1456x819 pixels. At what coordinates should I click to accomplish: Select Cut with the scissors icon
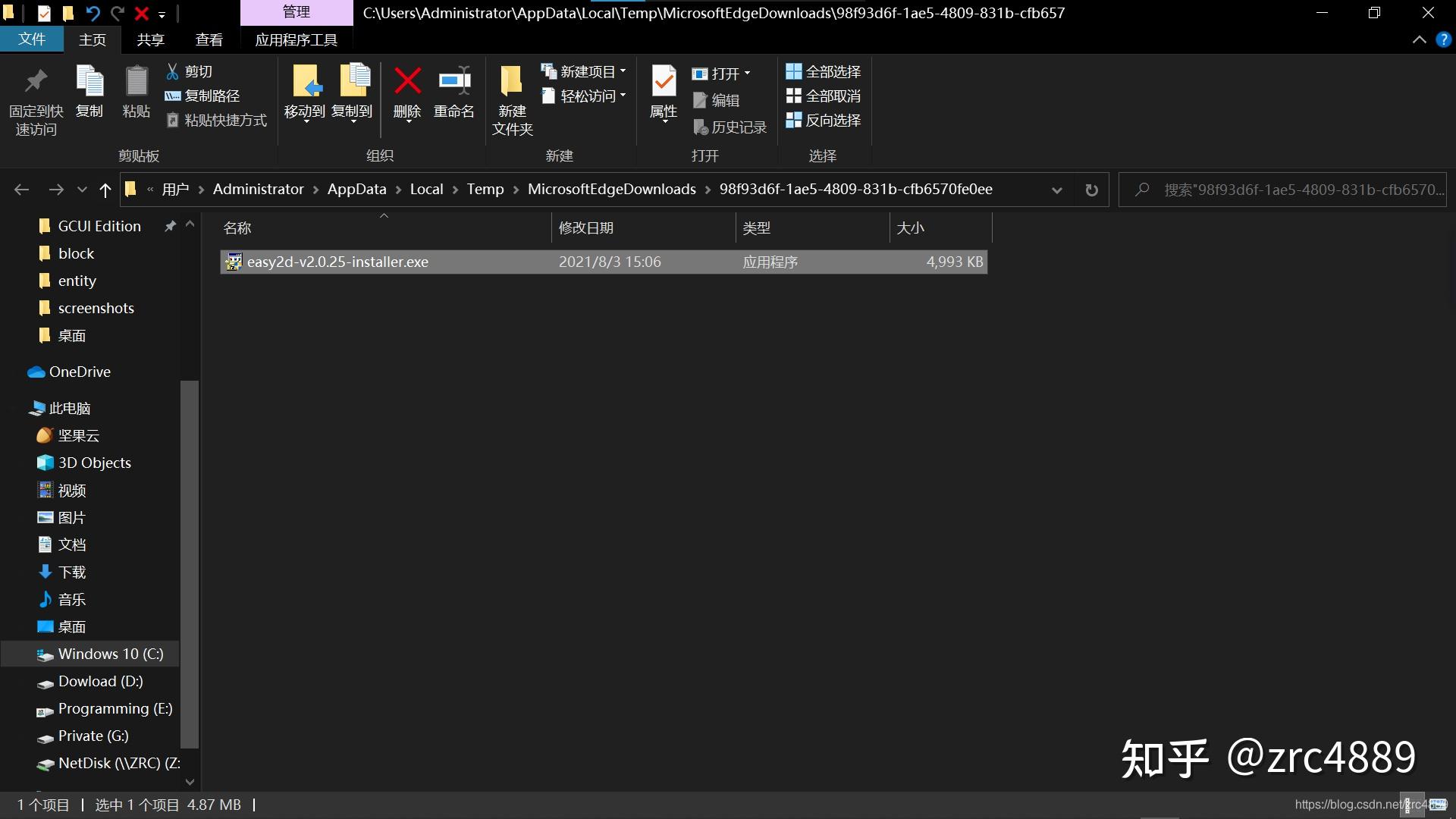click(x=189, y=71)
